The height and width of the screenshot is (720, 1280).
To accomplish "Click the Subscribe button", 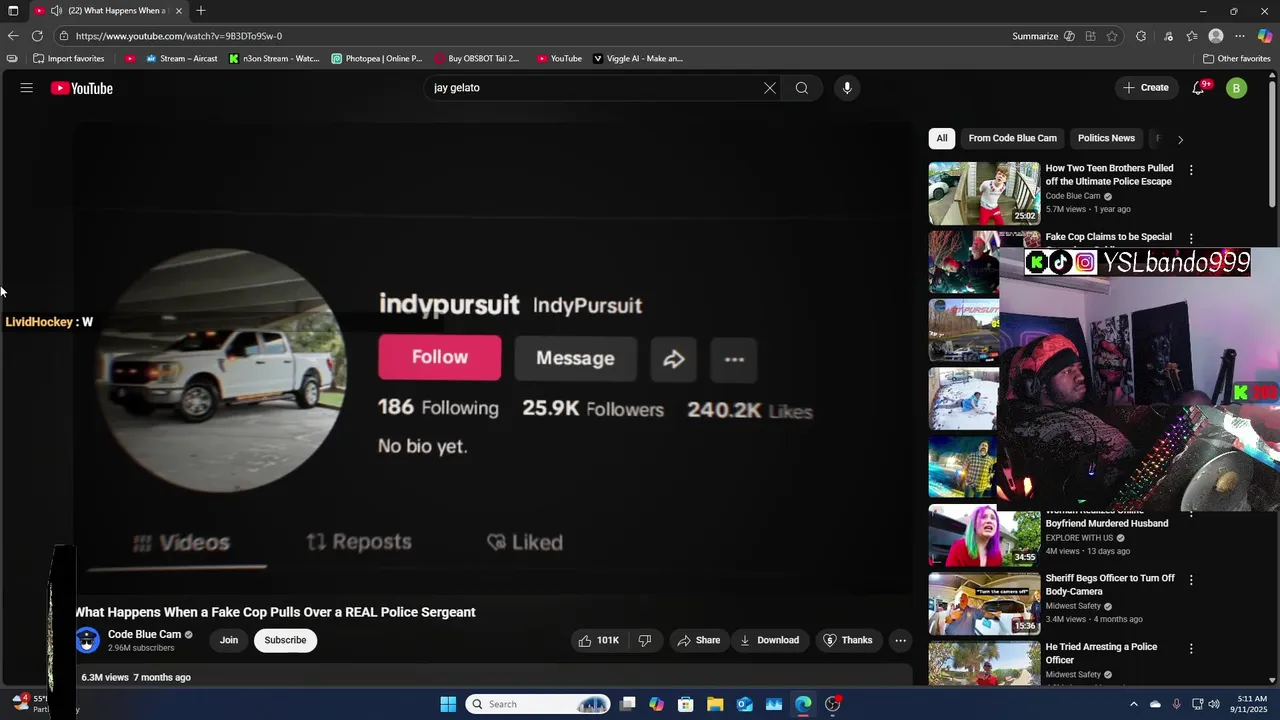I will pos(285,640).
